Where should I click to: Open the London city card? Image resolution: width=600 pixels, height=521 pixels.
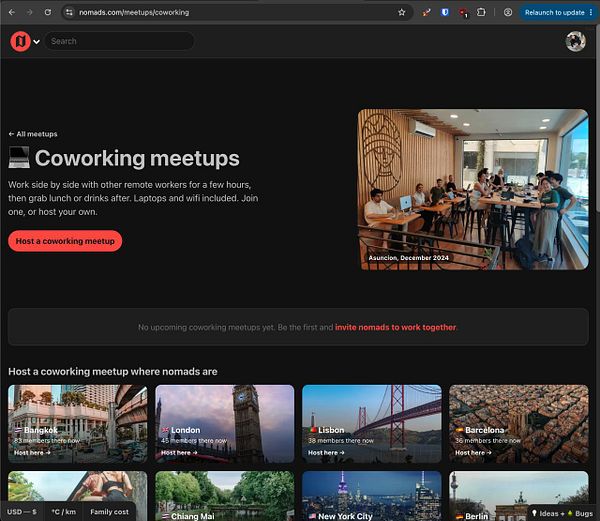[x=225, y=424]
